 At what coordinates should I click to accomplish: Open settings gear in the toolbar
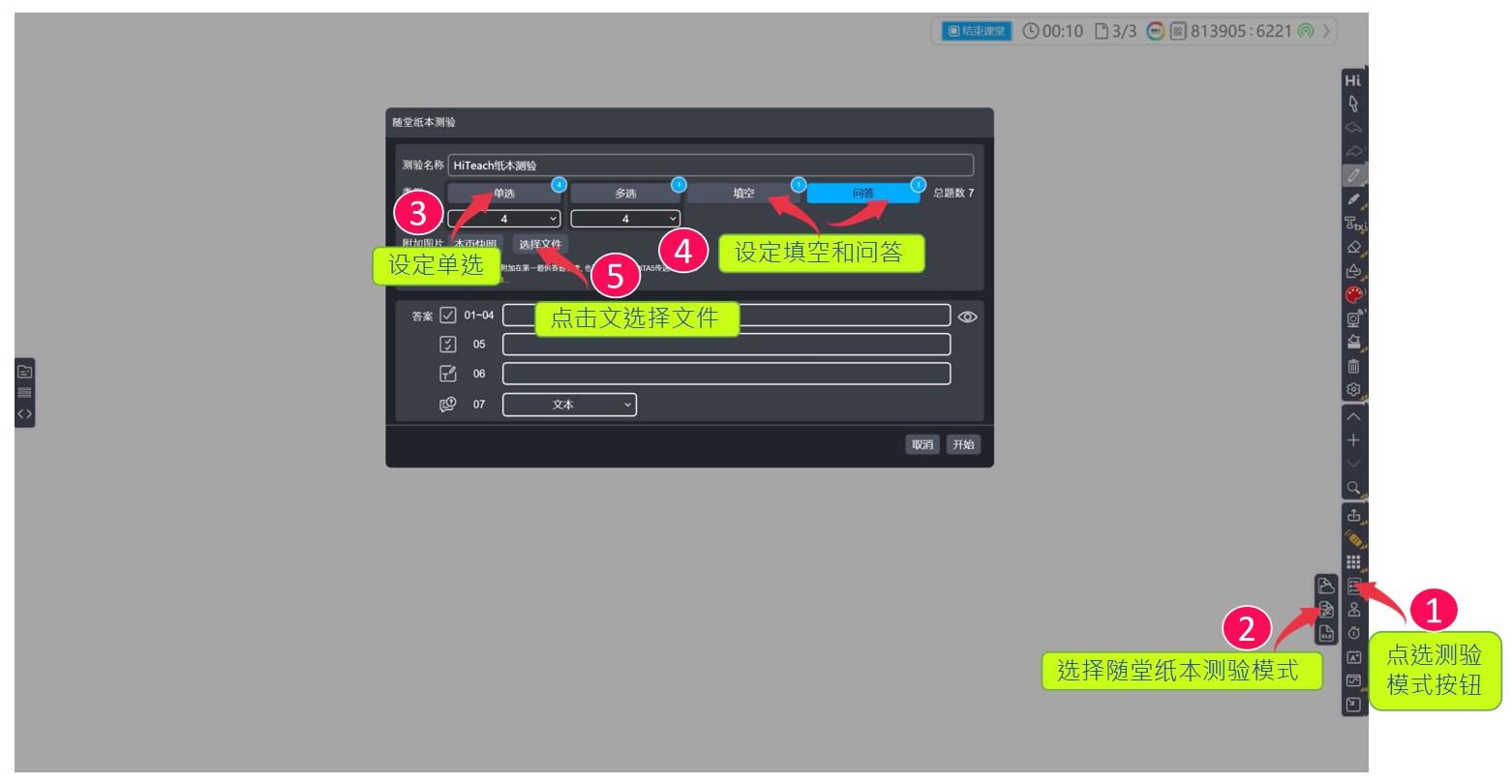(1353, 389)
